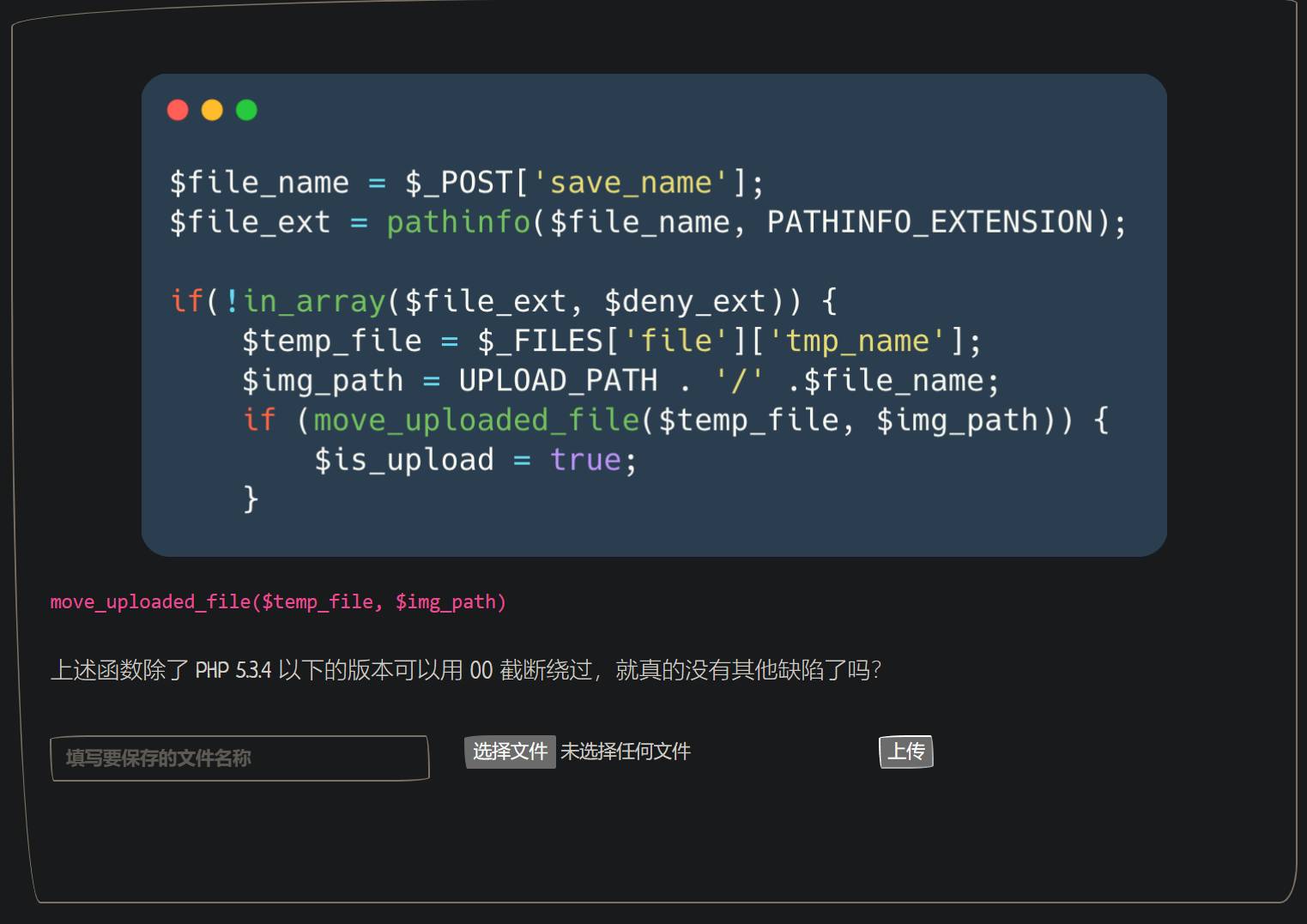This screenshot has width=1307, height=924.
Task: Click the if(!in_array($file_ext, $deny_ext)) line
Action: [x=504, y=301]
